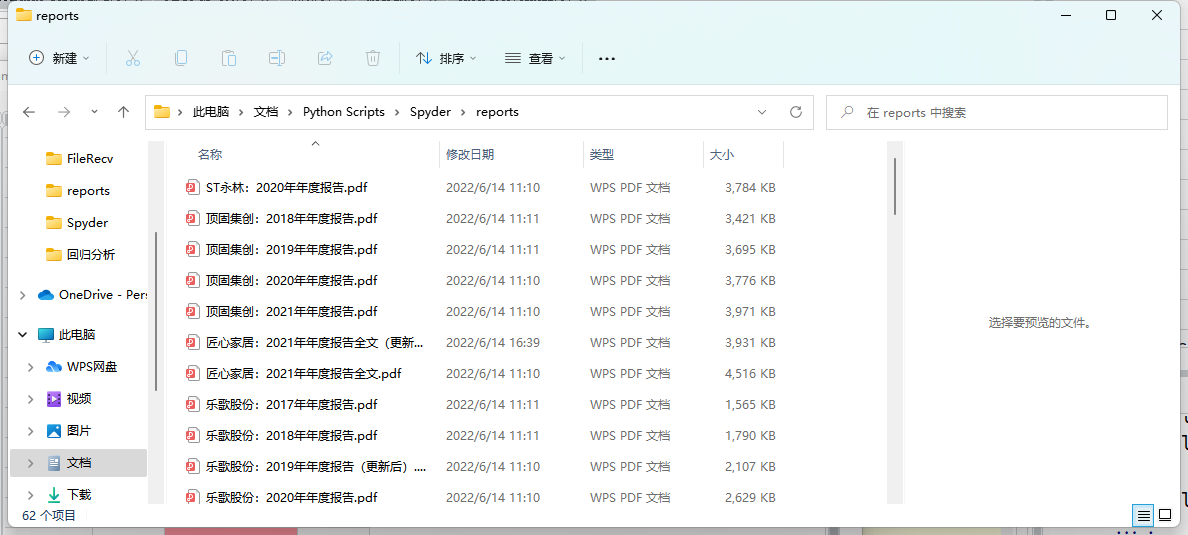Click the Paste clipboard icon

coord(228,58)
